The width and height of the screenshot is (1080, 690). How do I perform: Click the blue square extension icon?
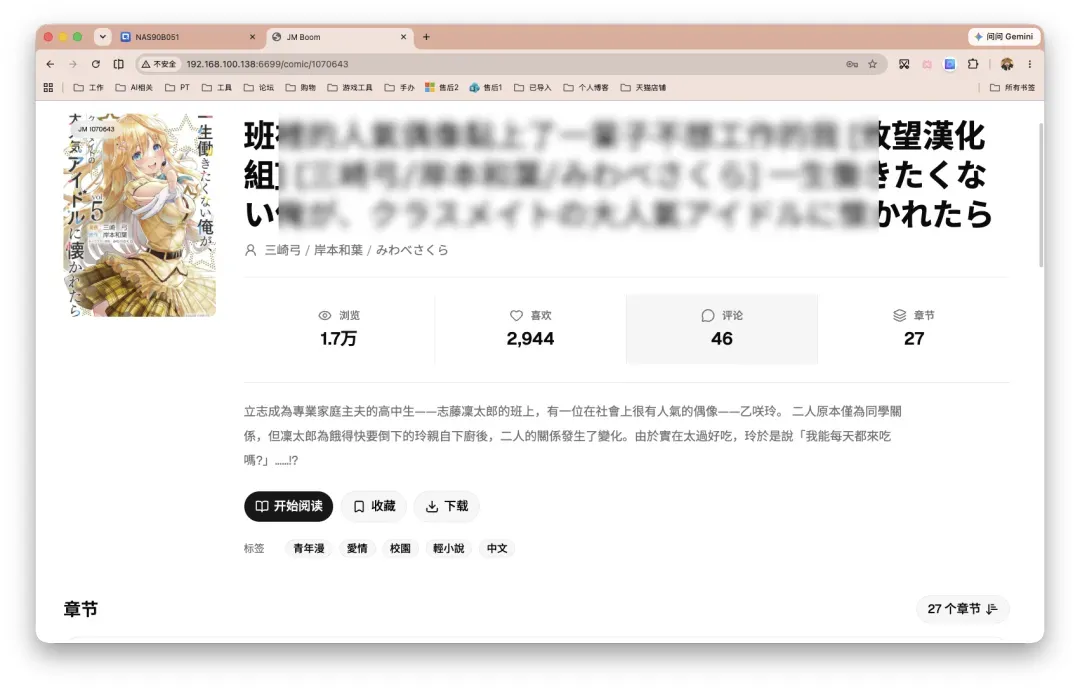[x=950, y=64]
